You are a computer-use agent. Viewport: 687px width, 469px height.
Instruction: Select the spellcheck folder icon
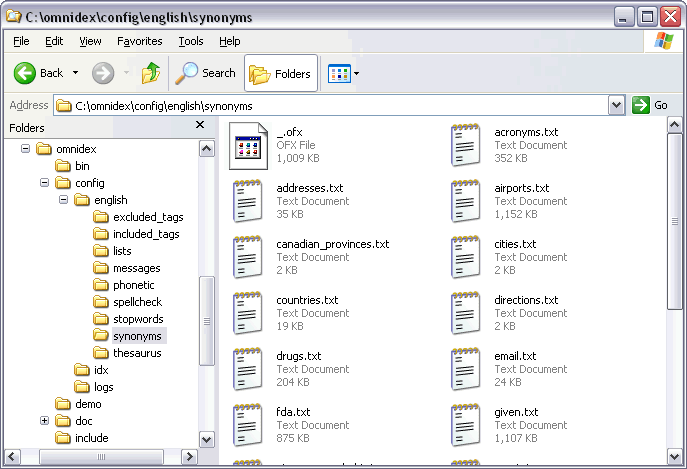[101, 302]
